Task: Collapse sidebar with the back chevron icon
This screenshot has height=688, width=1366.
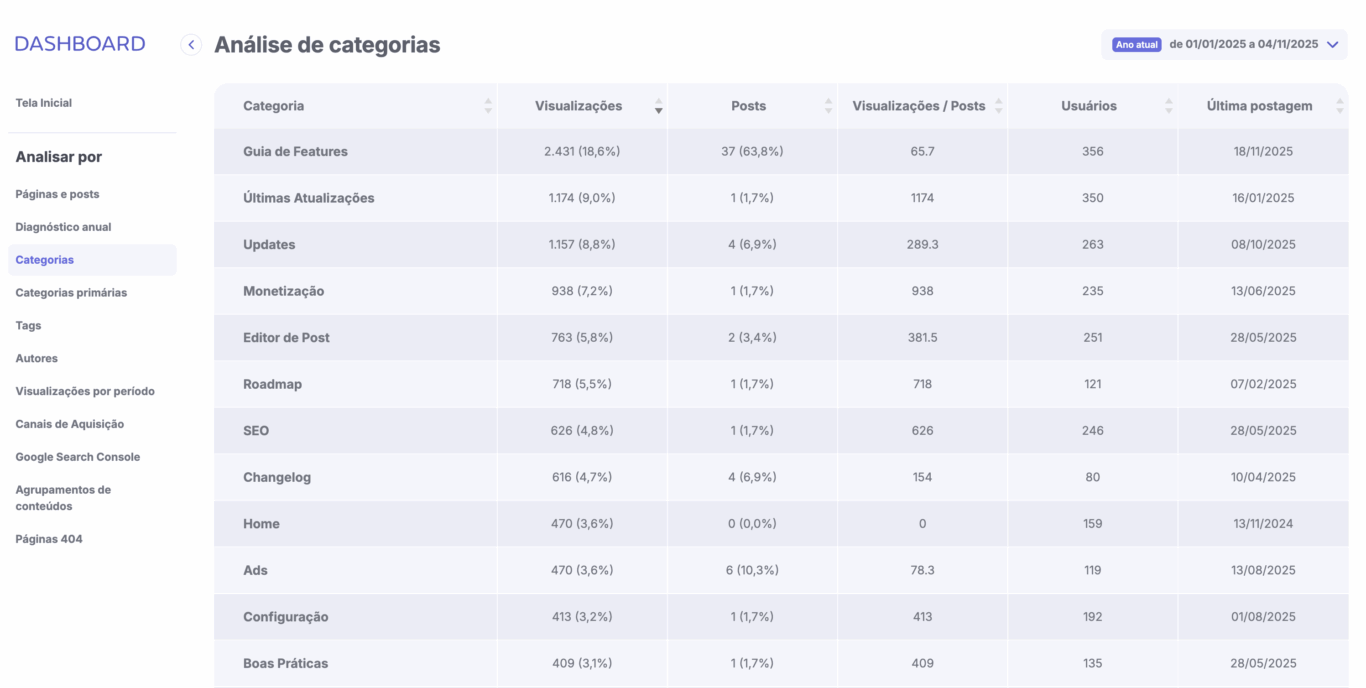Action: (191, 44)
